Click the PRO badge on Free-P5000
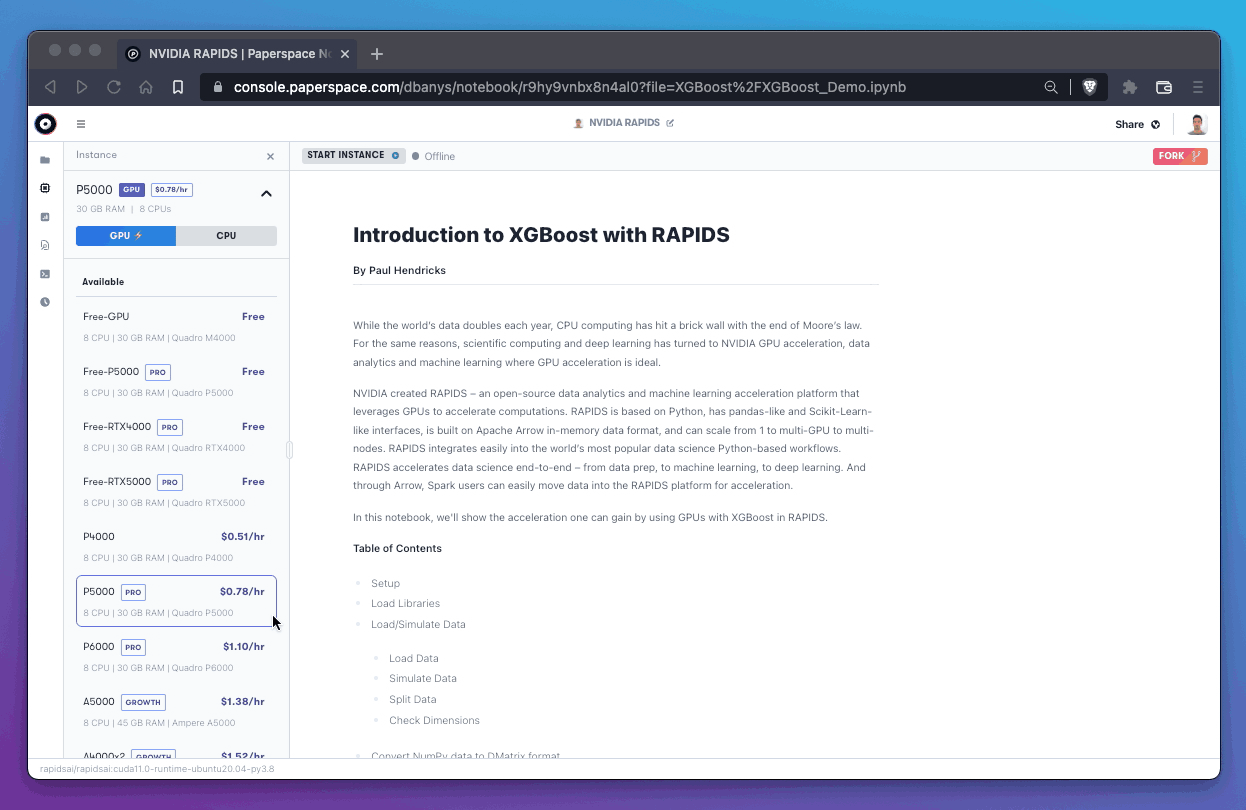Image resolution: width=1246 pixels, height=810 pixels. pos(157,372)
